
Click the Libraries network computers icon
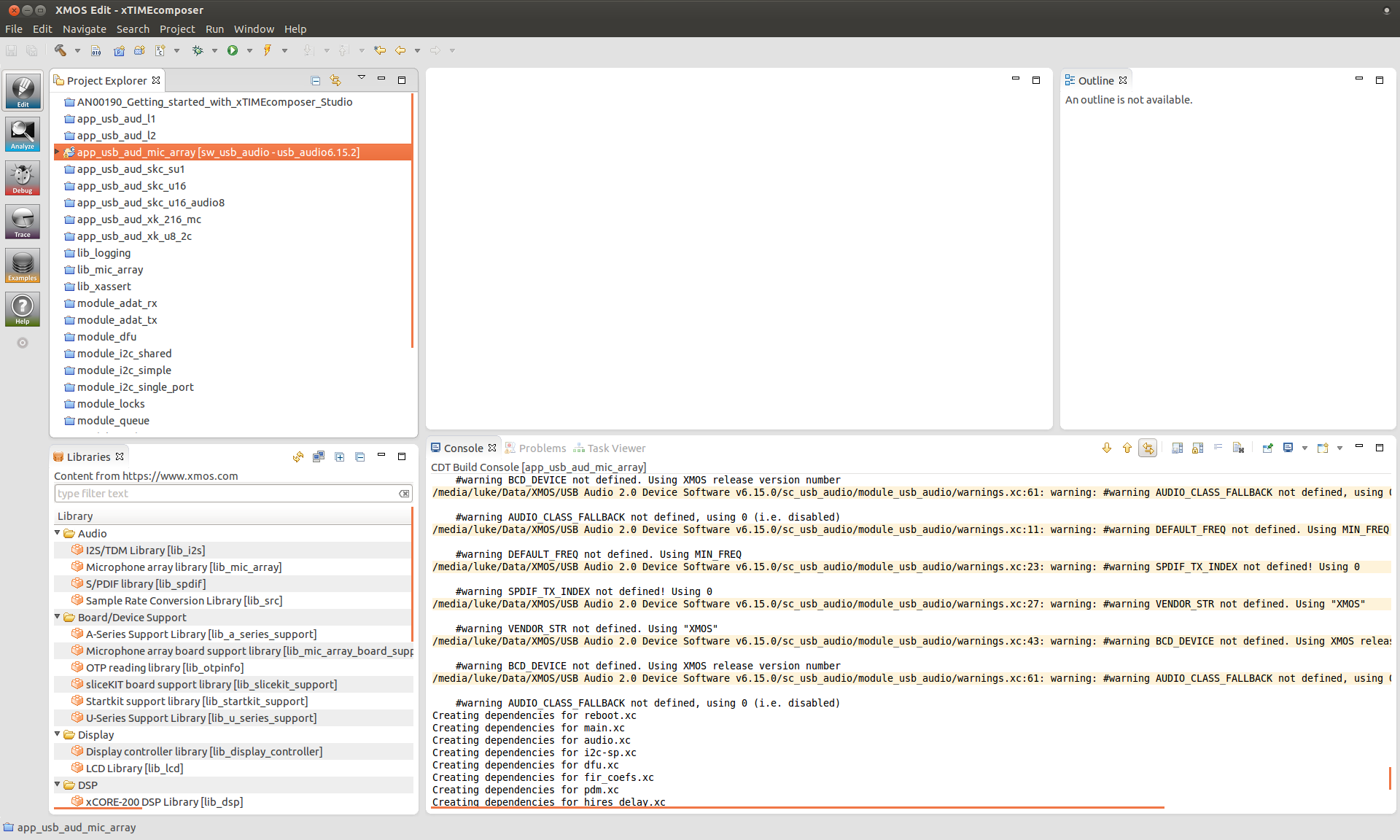[x=319, y=456]
